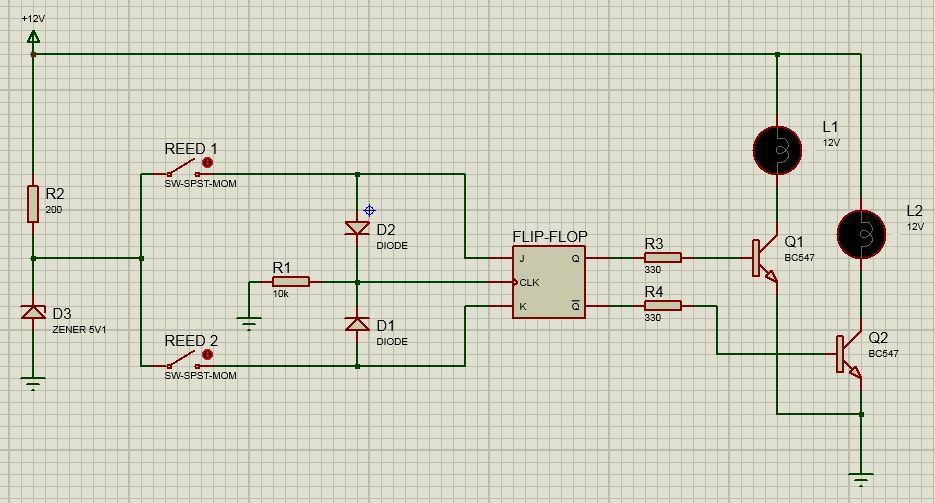Click the 330 value under R3

pos(652,269)
